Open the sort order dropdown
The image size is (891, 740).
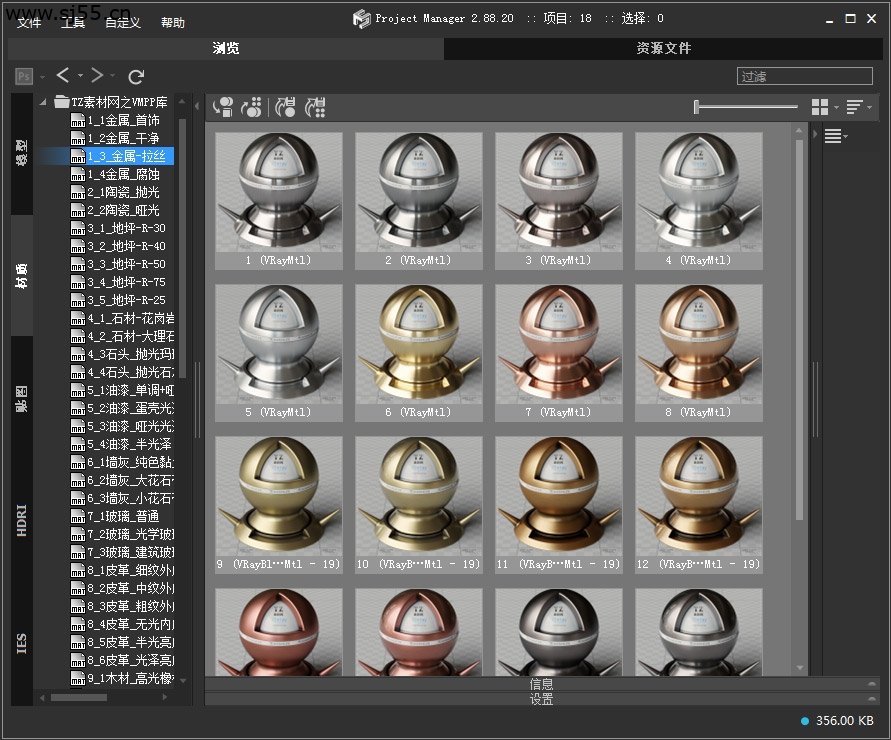(x=858, y=107)
